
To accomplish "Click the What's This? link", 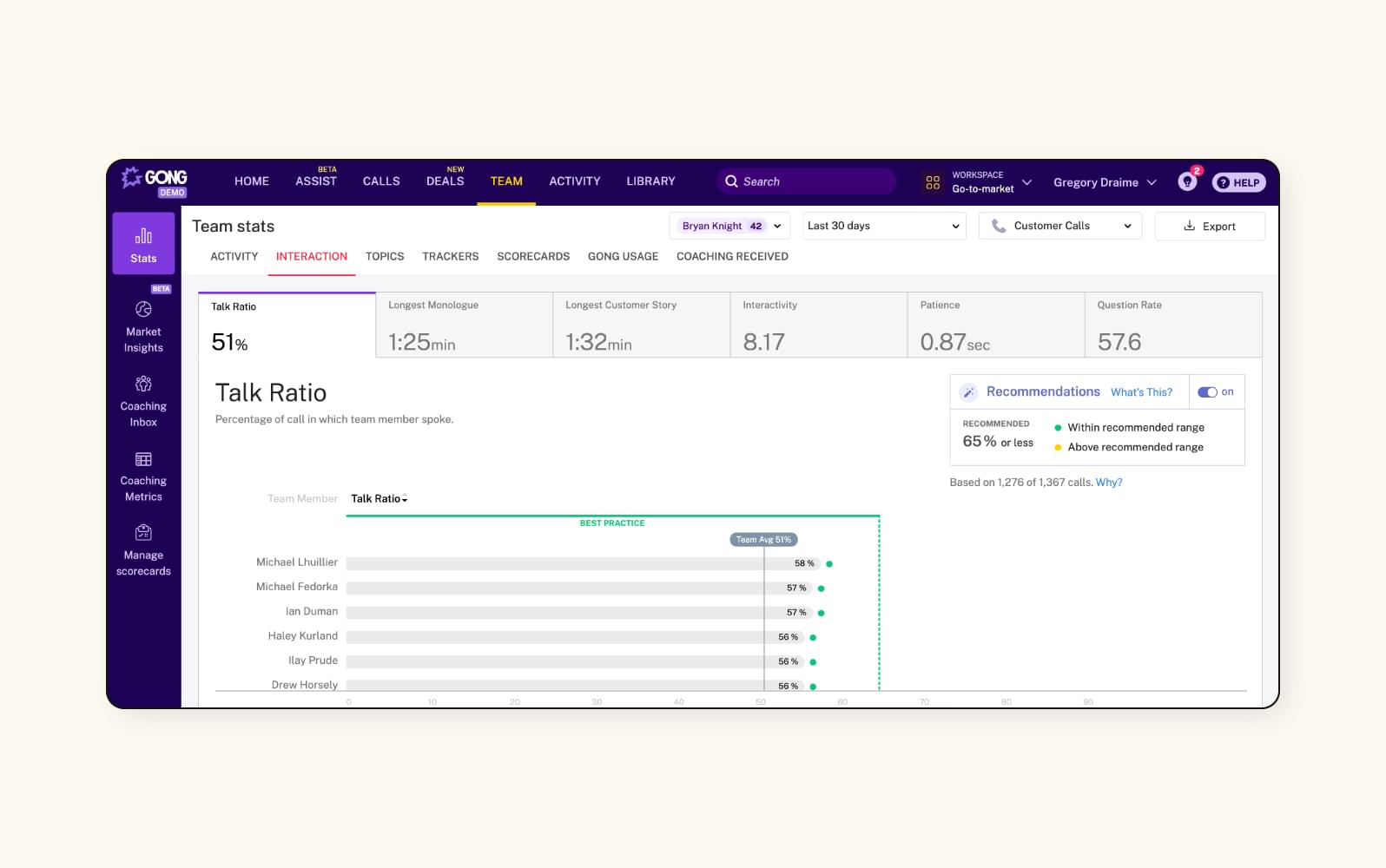I will [x=1141, y=392].
